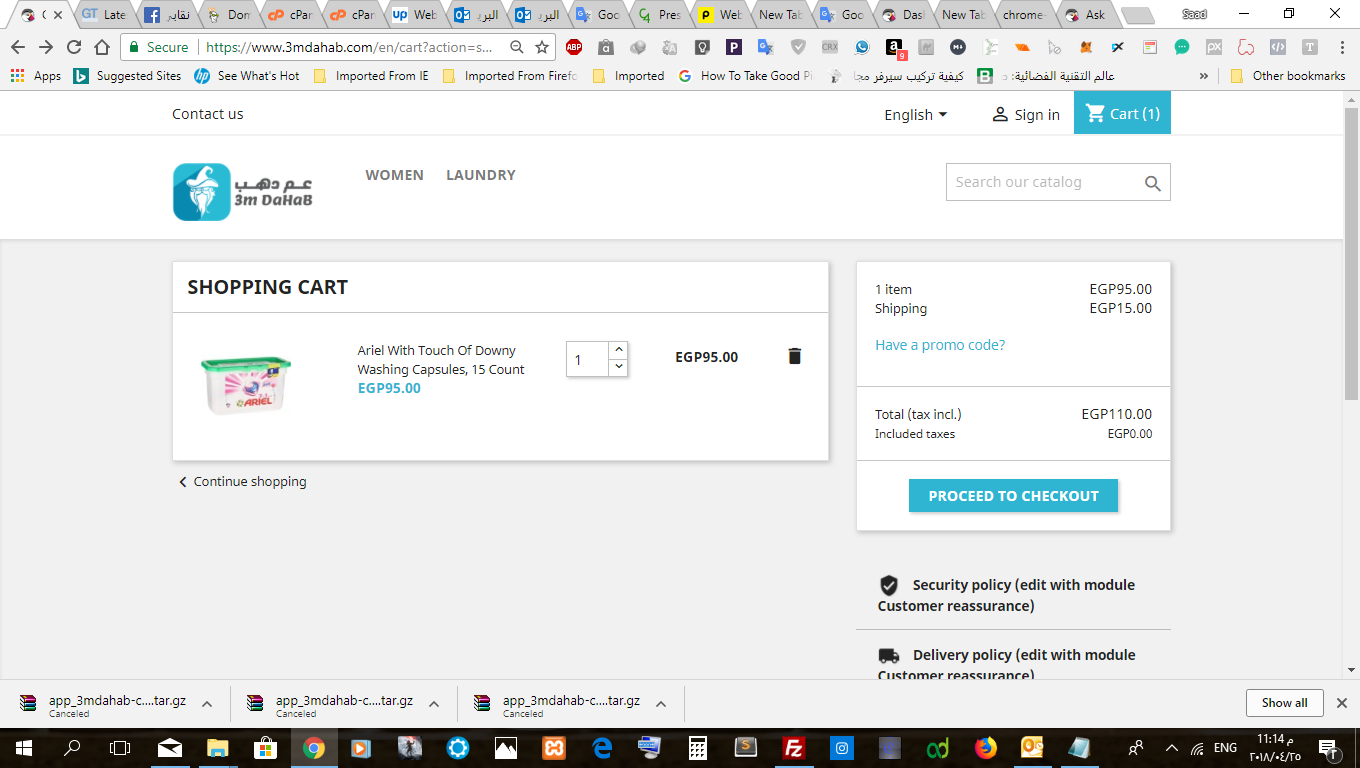Open the 'See What's Hot' bookmark

(x=247, y=76)
